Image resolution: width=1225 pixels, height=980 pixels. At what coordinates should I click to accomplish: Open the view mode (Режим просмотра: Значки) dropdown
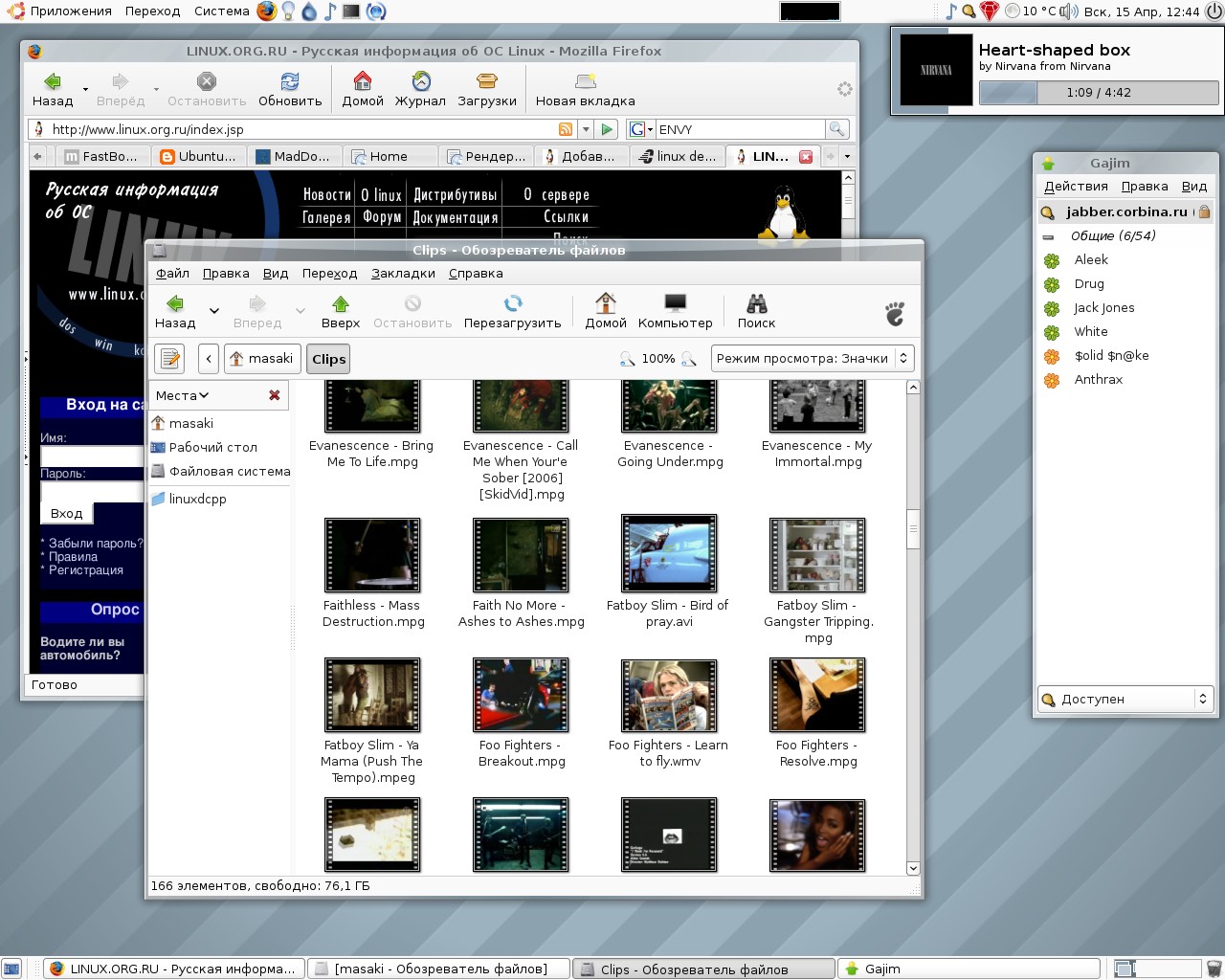tap(813, 359)
